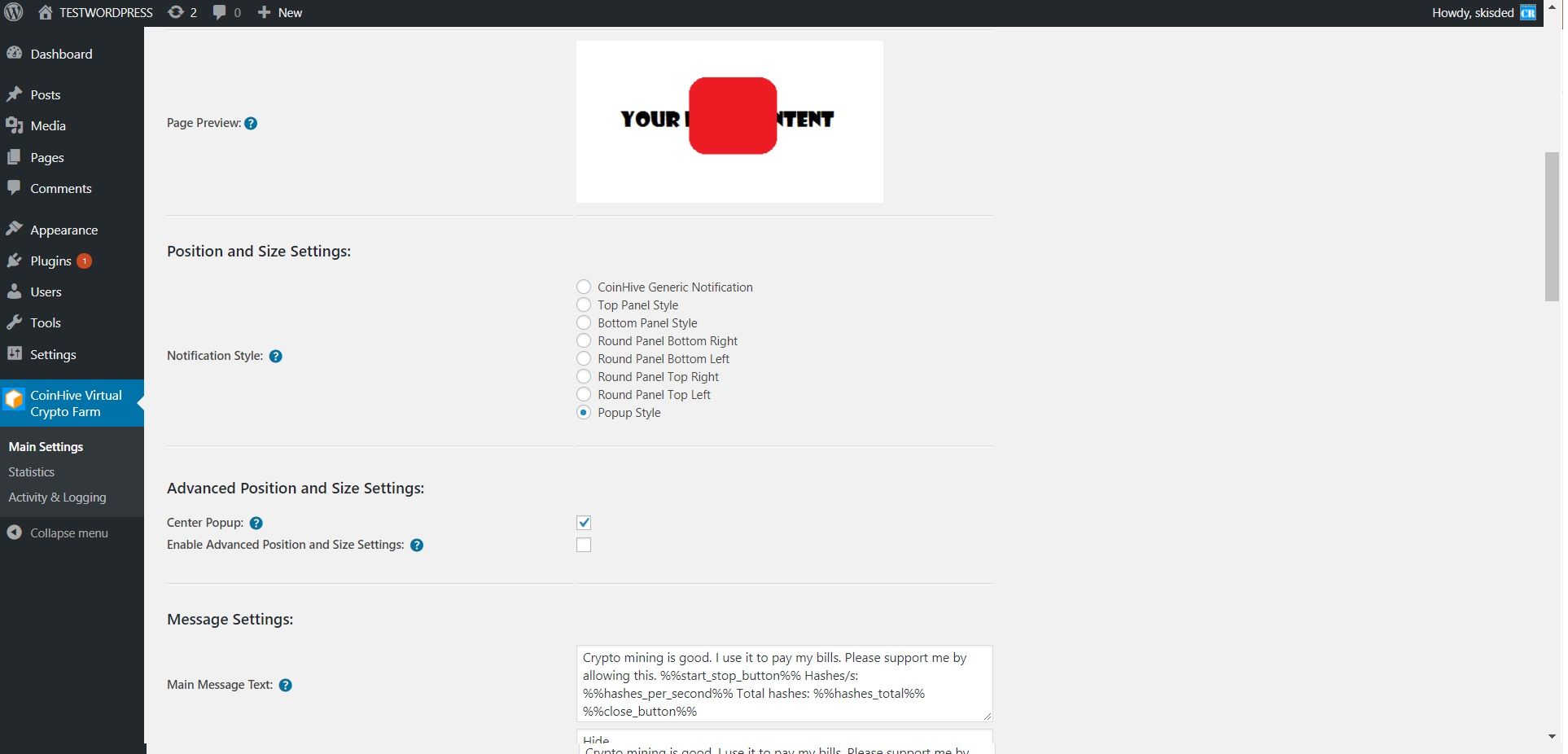This screenshot has height=754, width=1568.
Task: Show help for Main Message Text
Action: [286, 685]
